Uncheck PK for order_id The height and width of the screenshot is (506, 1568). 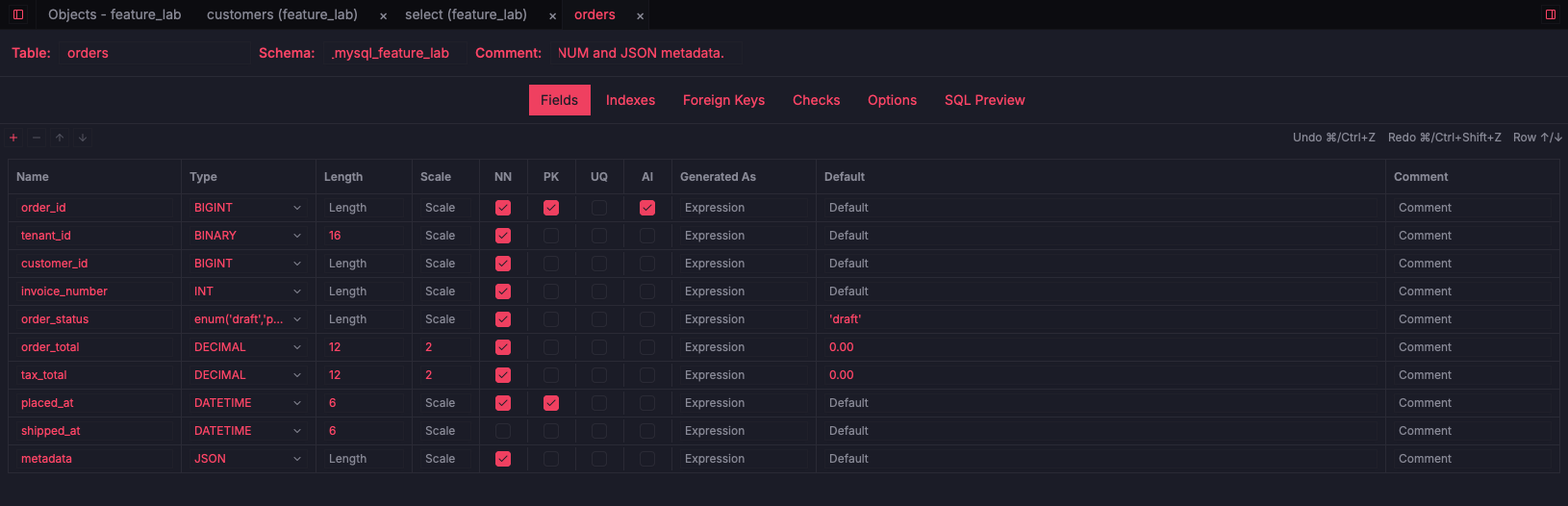click(x=551, y=208)
